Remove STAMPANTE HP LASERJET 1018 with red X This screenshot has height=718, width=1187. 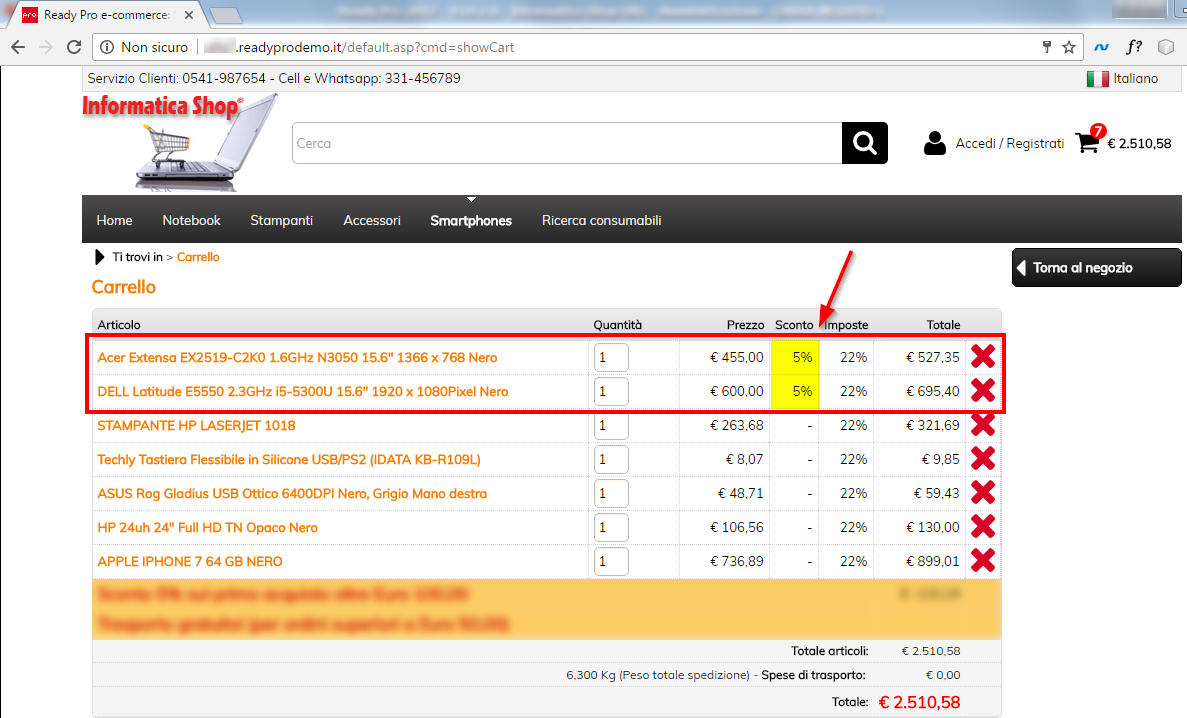click(983, 424)
